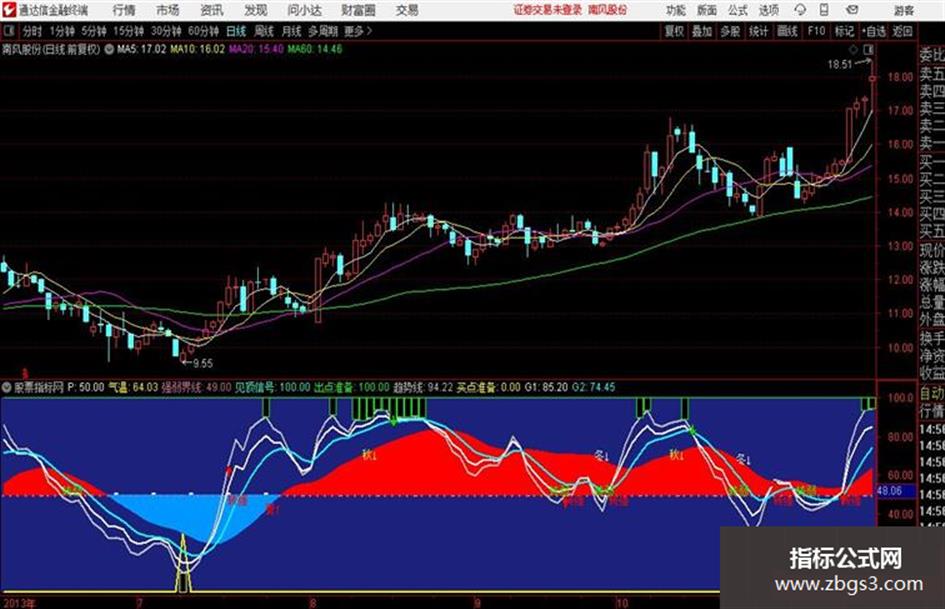Click the G1: 85.20 indicator value

click(547, 387)
